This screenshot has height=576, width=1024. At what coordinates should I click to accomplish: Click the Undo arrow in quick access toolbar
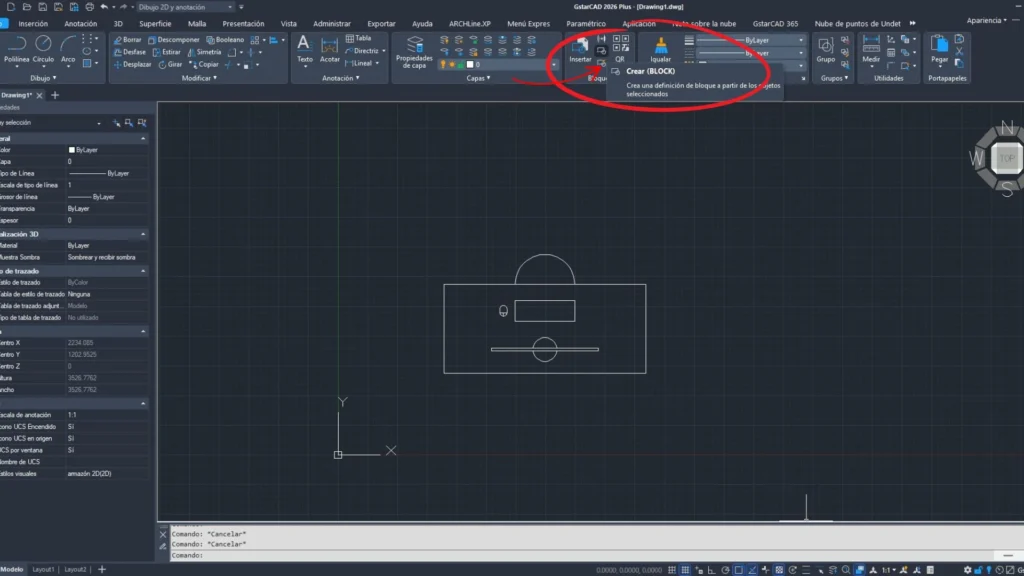click(104, 7)
